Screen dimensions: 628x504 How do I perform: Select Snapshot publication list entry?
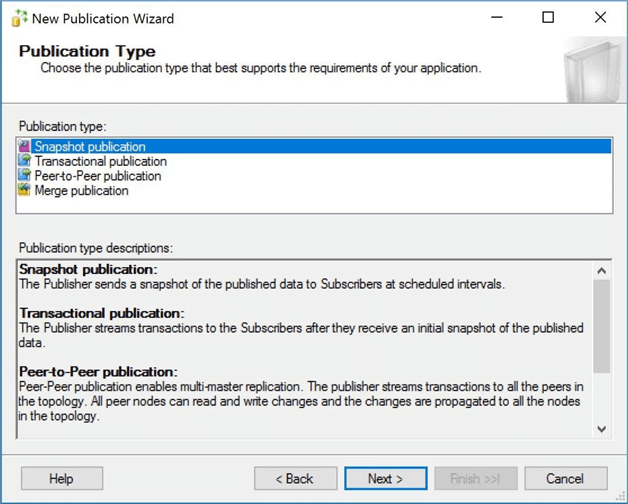[90, 146]
